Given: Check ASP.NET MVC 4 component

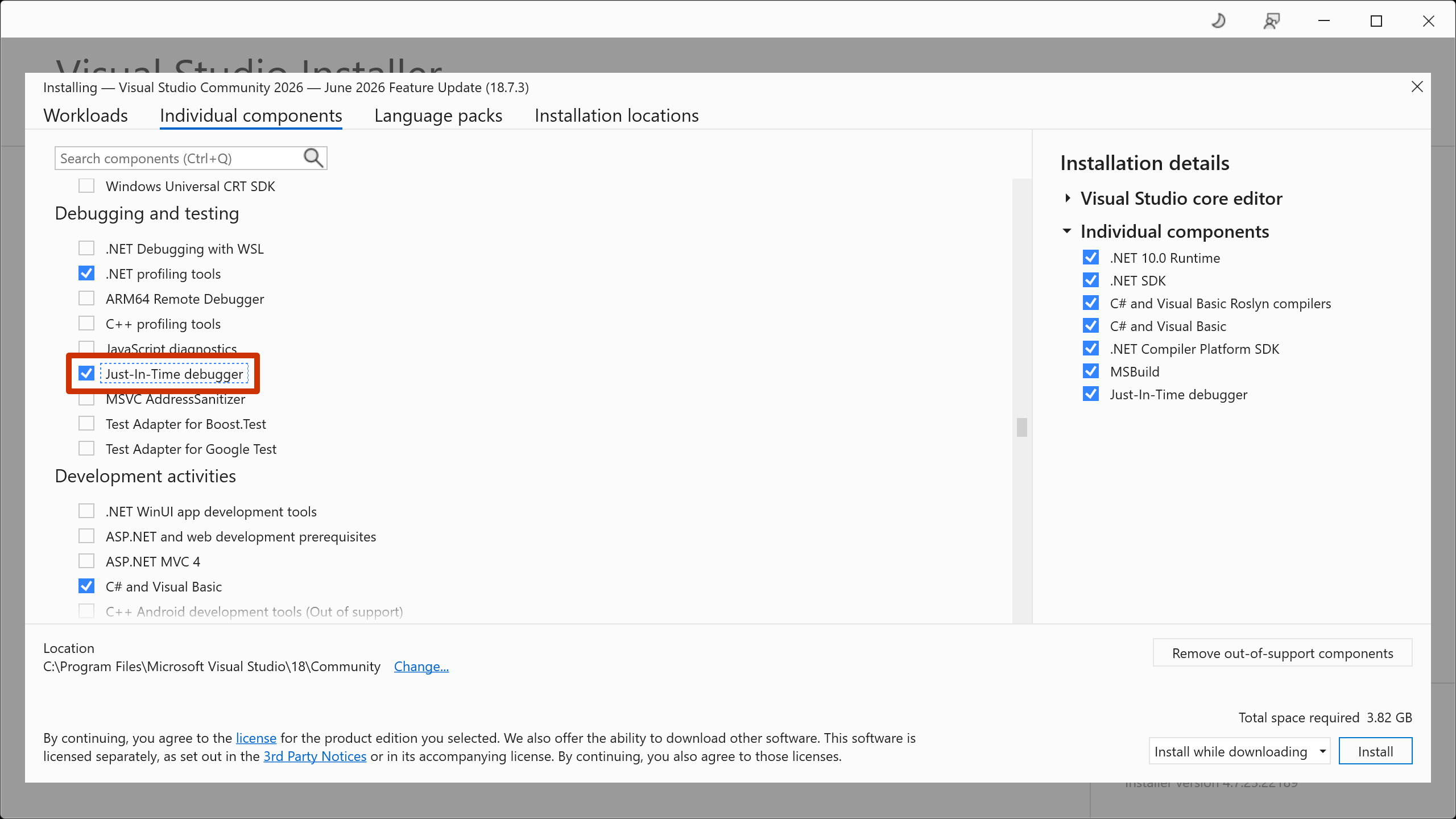Looking at the screenshot, I should click(x=86, y=561).
